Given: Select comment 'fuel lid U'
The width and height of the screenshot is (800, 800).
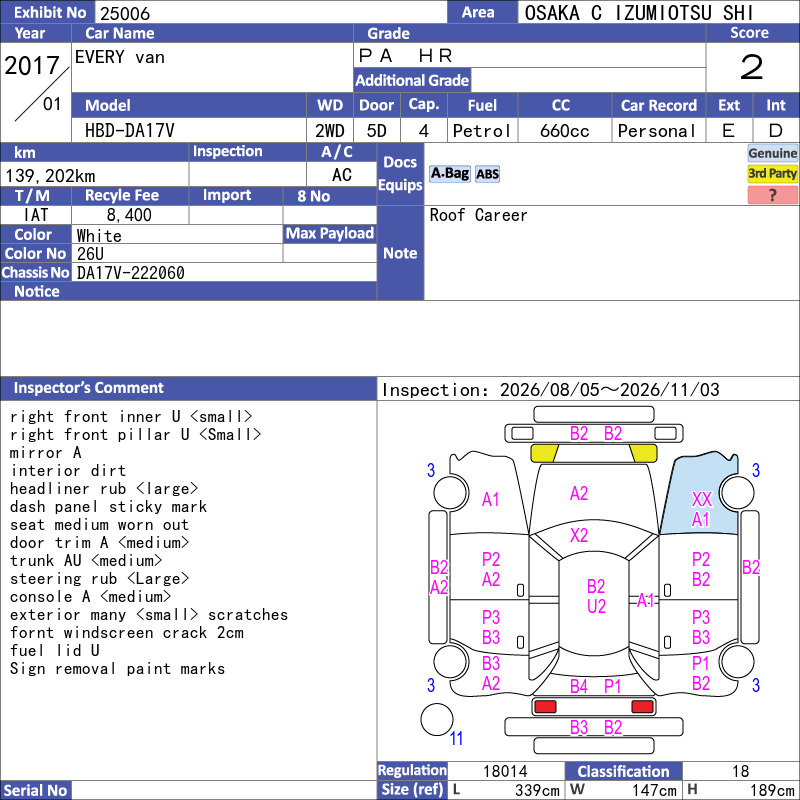Looking at the screenshot, I should pyautogui.click(x=55, y=651).
